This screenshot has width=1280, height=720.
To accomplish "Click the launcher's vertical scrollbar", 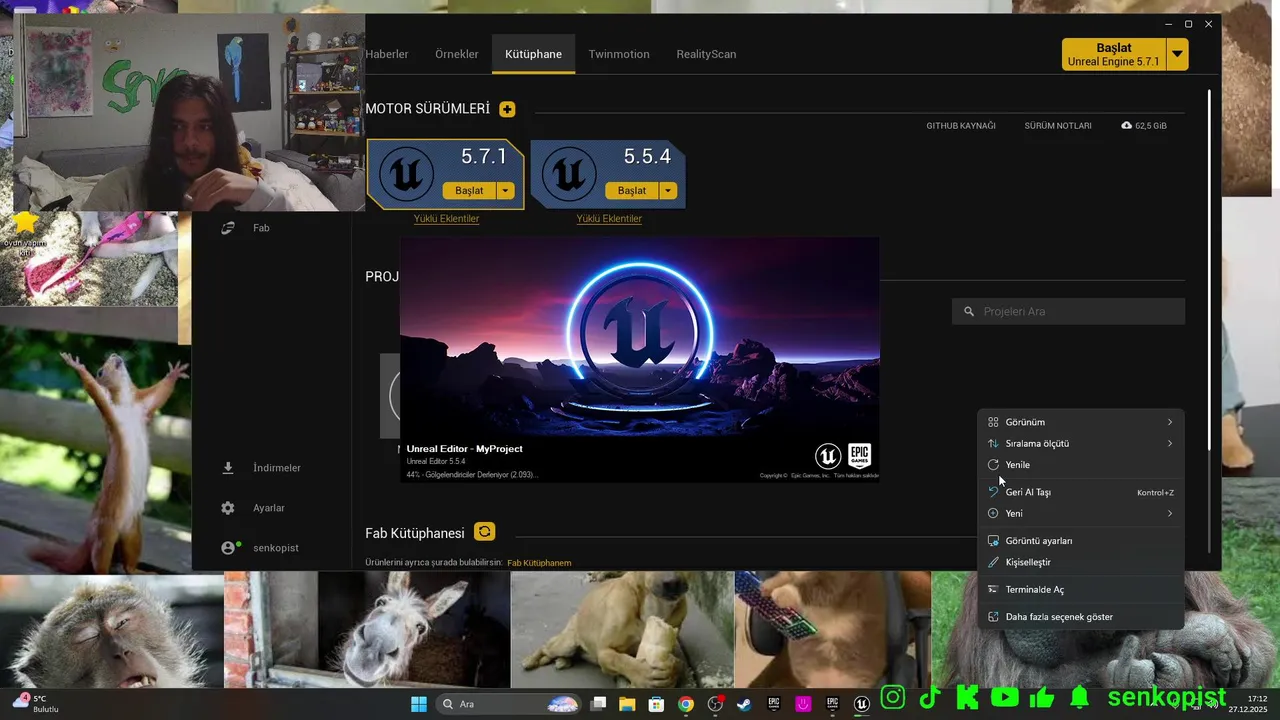I will point(1209,270).
